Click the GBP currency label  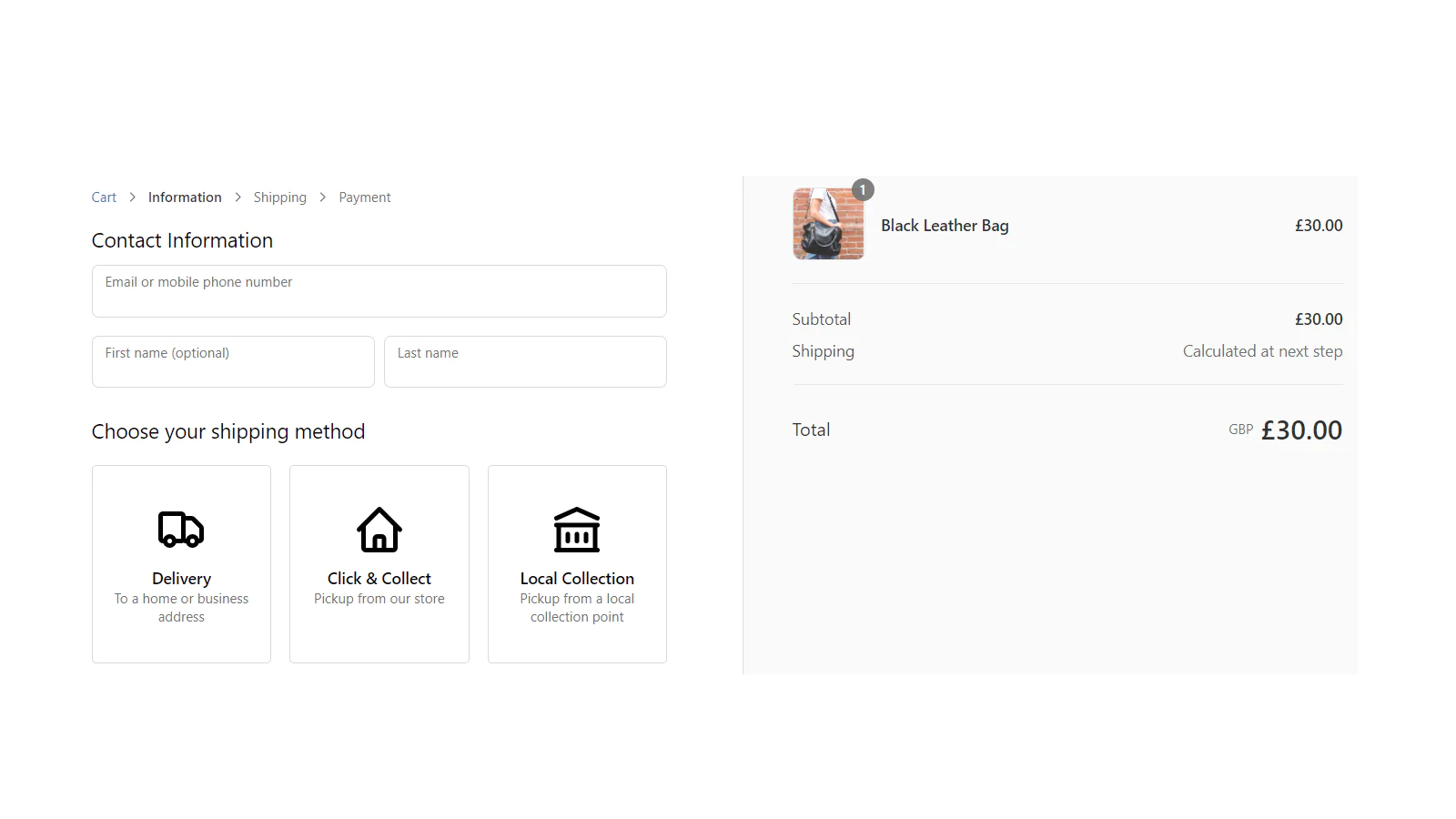point(1241,430)
